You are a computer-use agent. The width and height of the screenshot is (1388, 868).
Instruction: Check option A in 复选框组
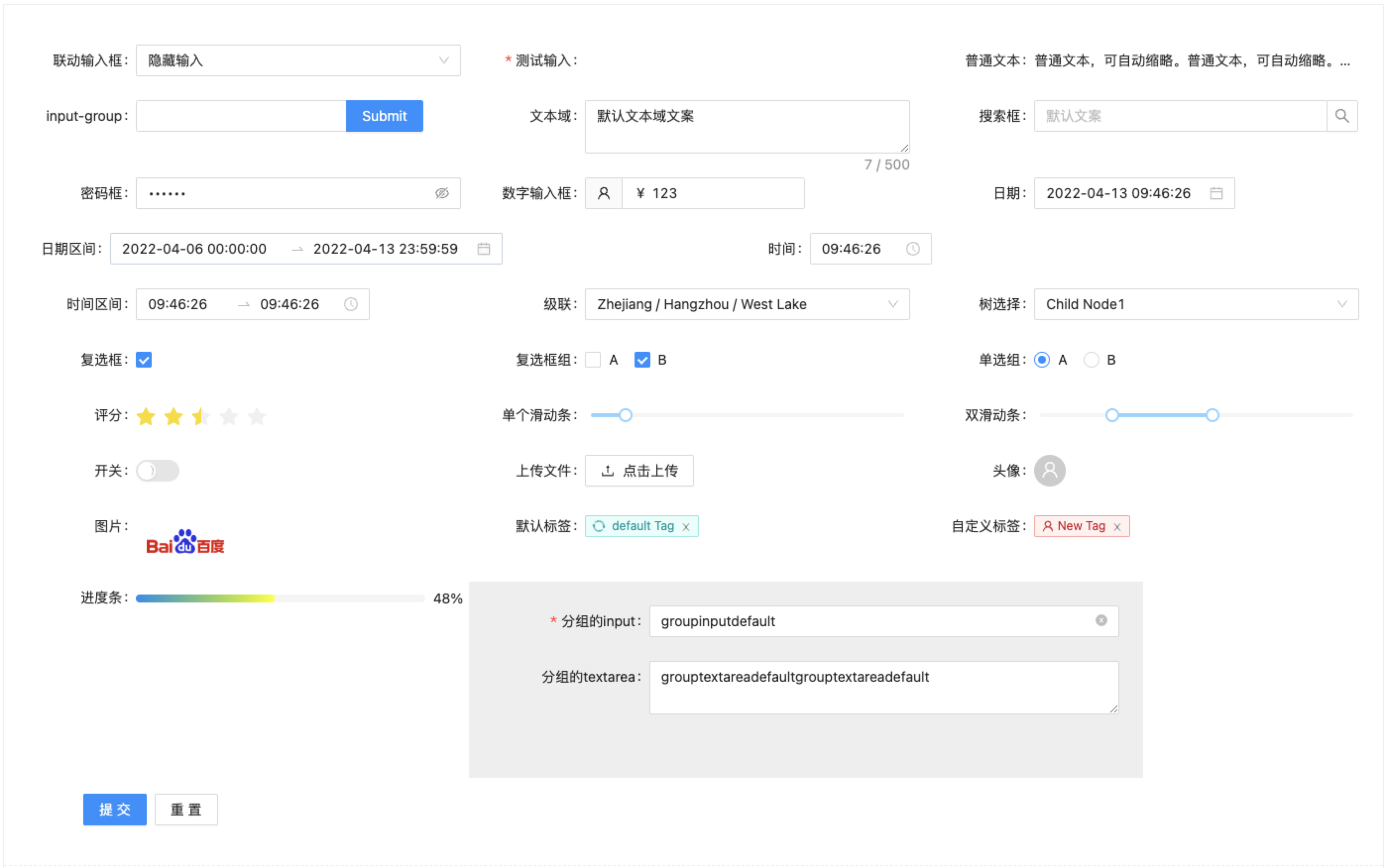593,360
